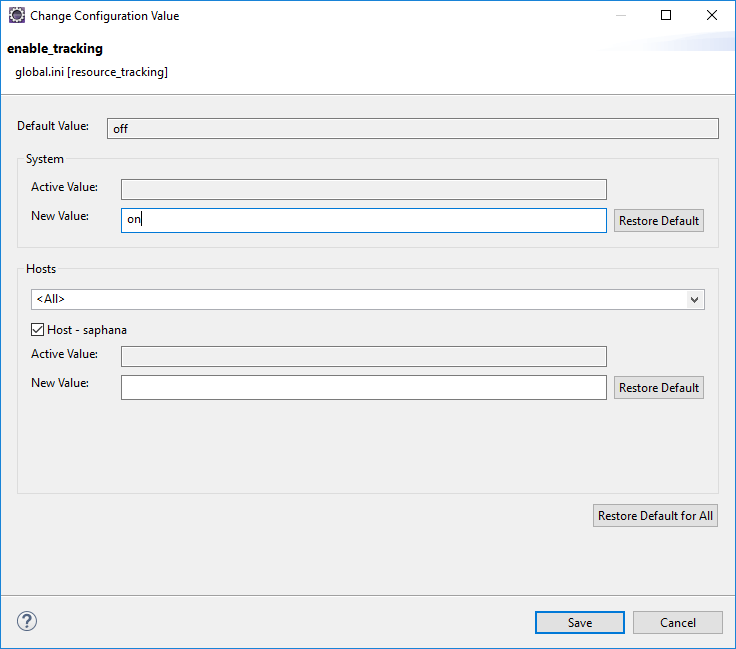Select the Default Value field showing off

tap(412, 128)
